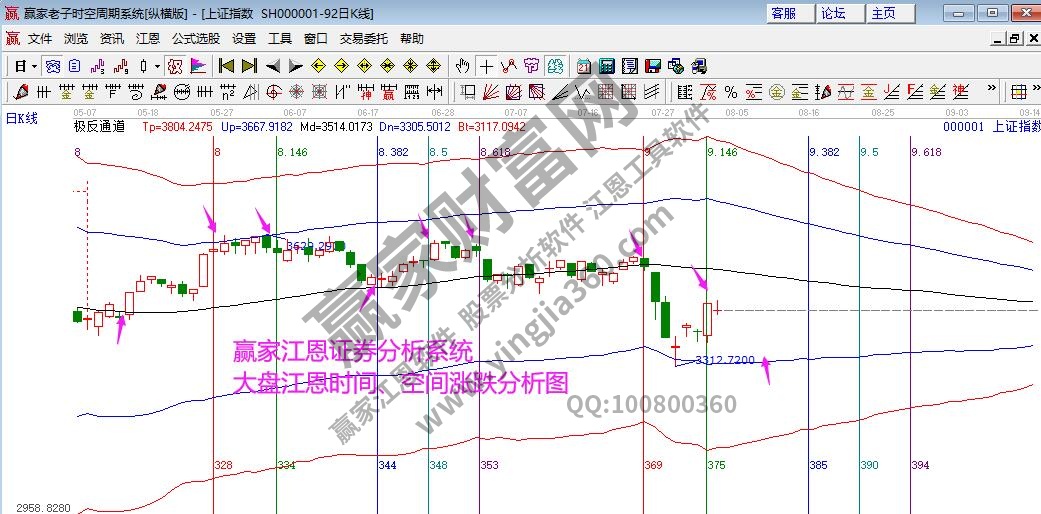Click the save floppy disk icon
This screenshot has width=1041, height=514.
[652, 66]
